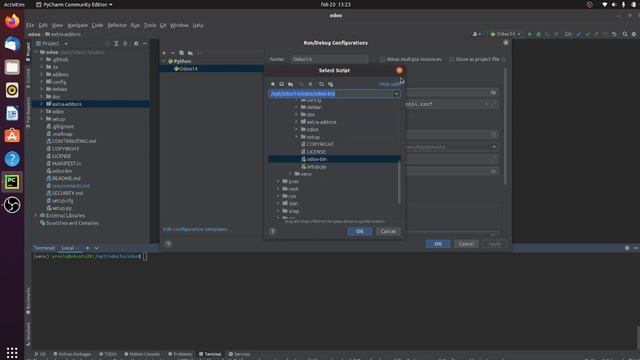Click the Git update project icon

coord(579,34)
